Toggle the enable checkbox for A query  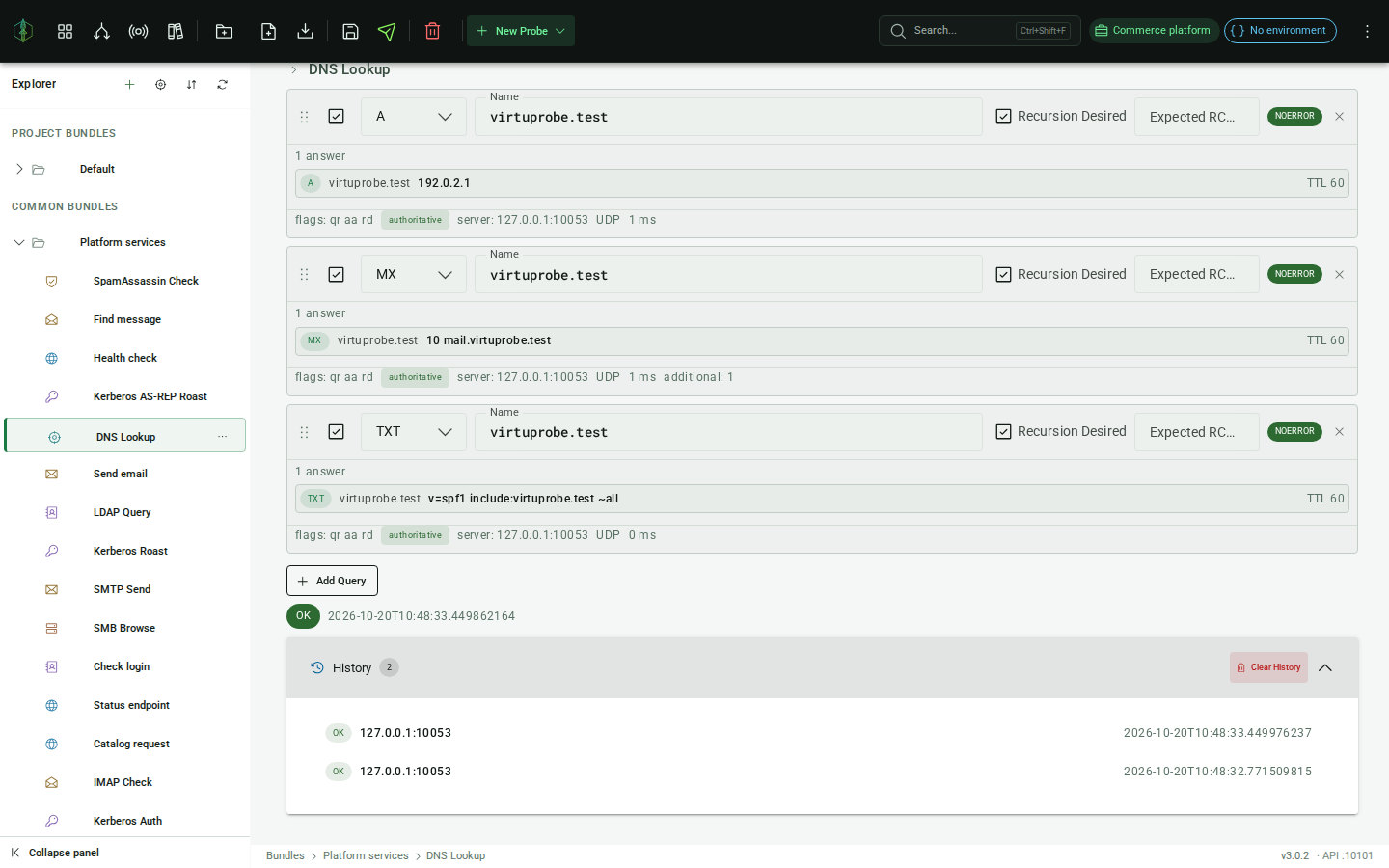click(x=336, y=117)
